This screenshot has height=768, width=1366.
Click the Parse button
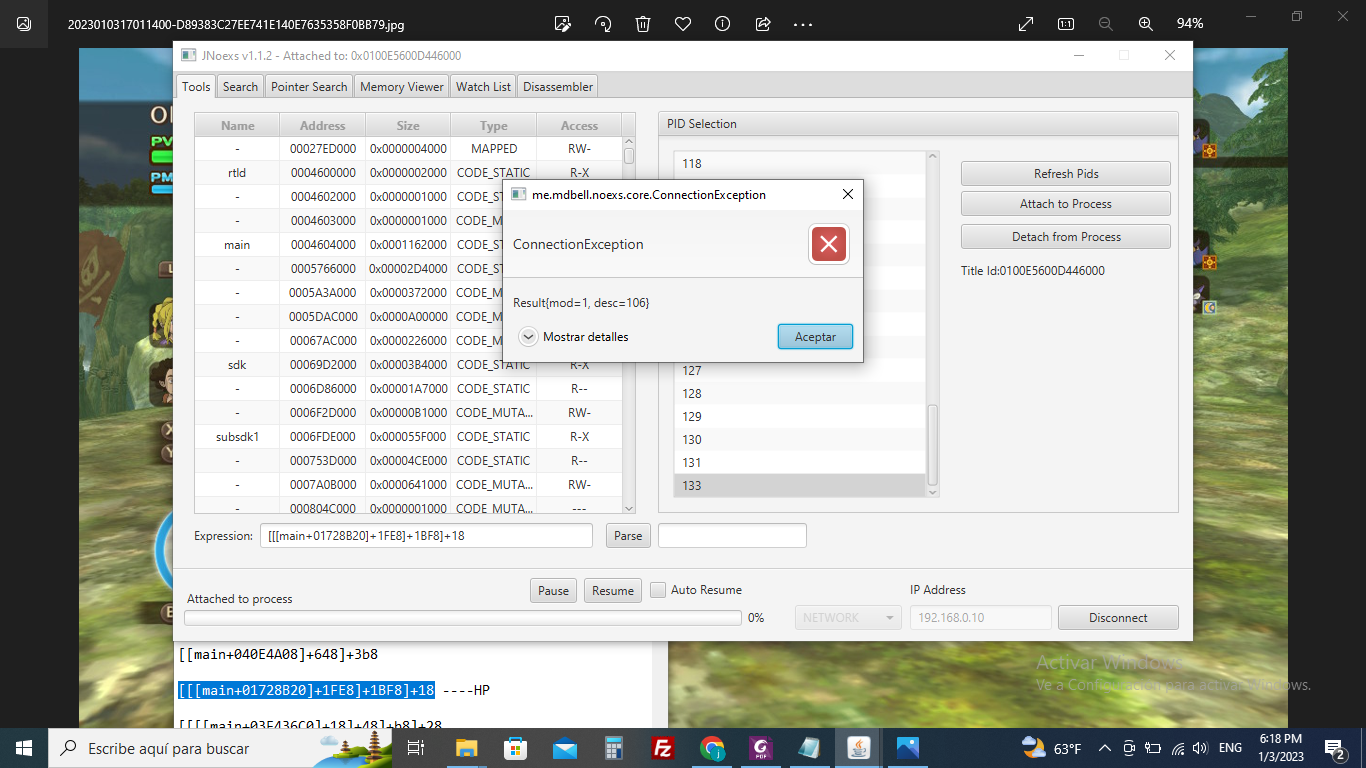[x=628, y=536]
